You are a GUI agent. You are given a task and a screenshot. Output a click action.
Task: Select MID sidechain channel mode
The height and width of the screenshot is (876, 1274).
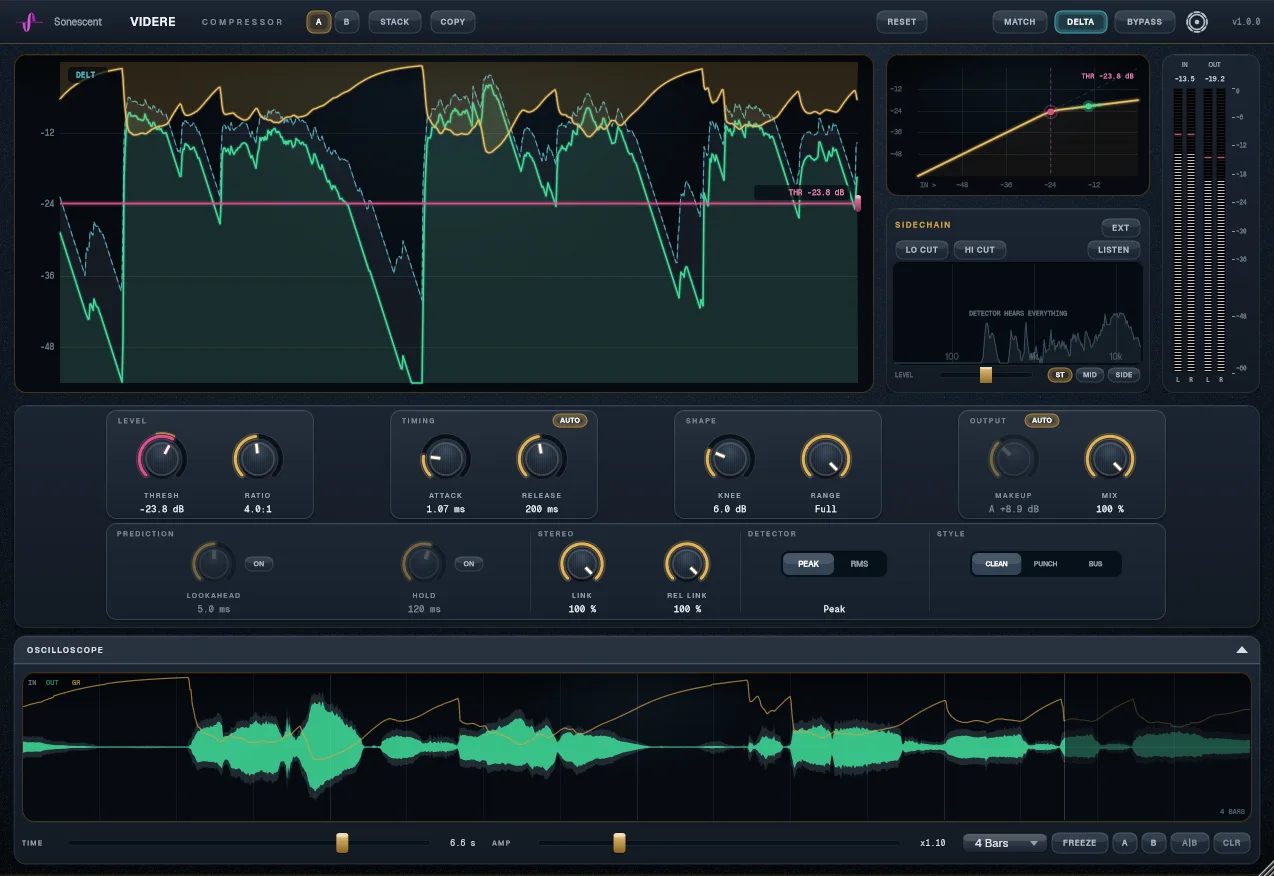point(1090,375)
